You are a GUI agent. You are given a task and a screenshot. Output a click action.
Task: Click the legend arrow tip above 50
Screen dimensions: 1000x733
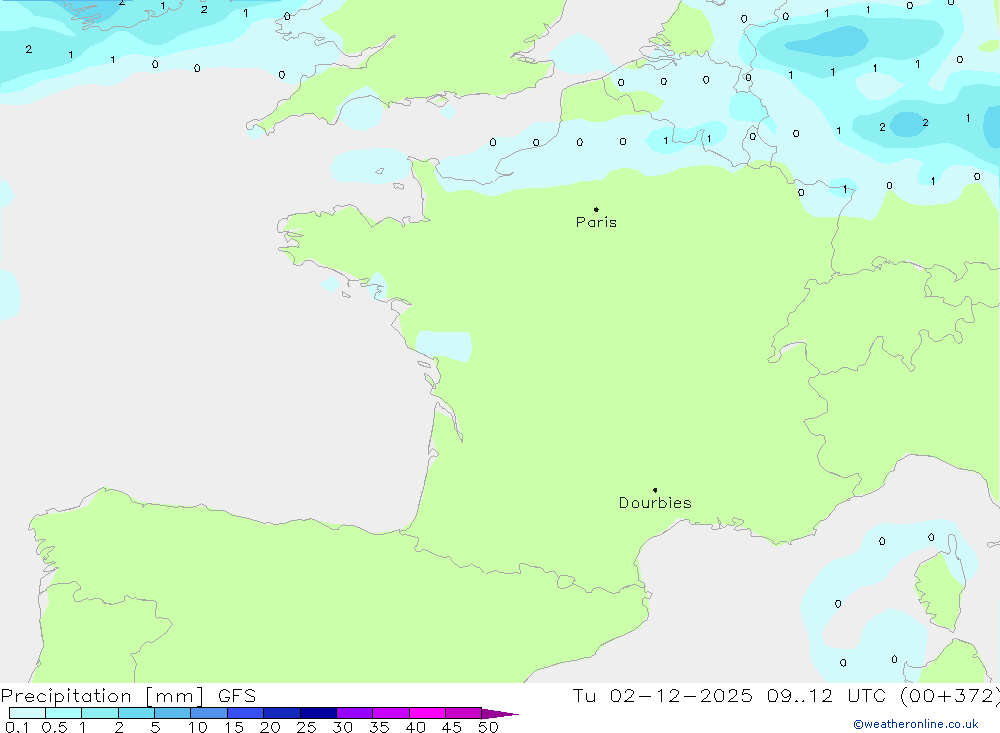tap(501, 713)
